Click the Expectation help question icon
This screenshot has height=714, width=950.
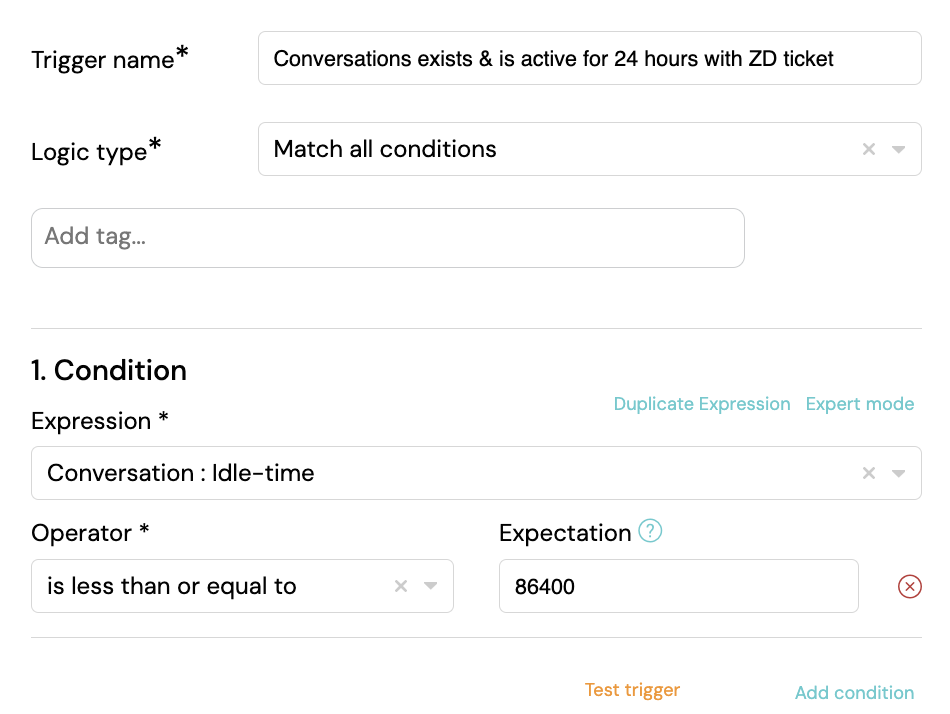[x=650, y=531]
